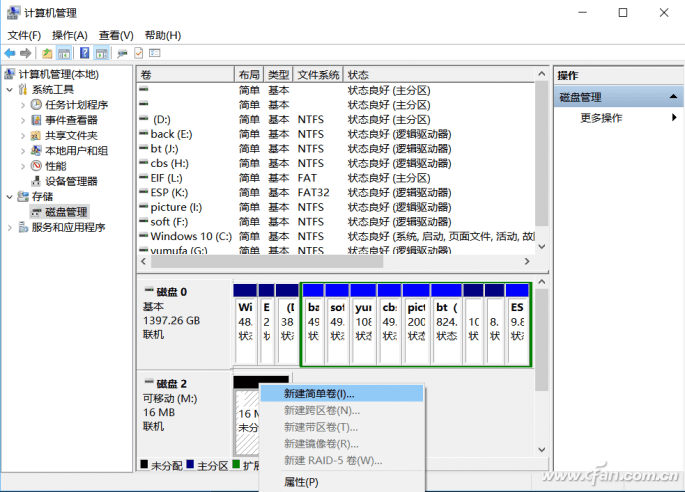
Task: Select 性能 in the tree
Action: click(x=56, y=166)
